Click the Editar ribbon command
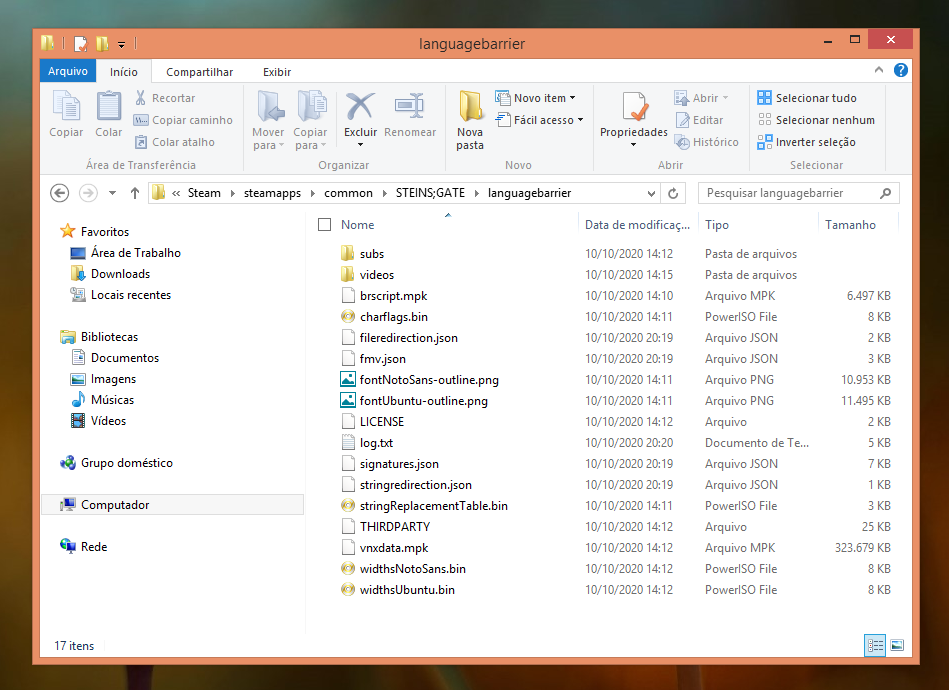949x690 pixels. point(700,120)
